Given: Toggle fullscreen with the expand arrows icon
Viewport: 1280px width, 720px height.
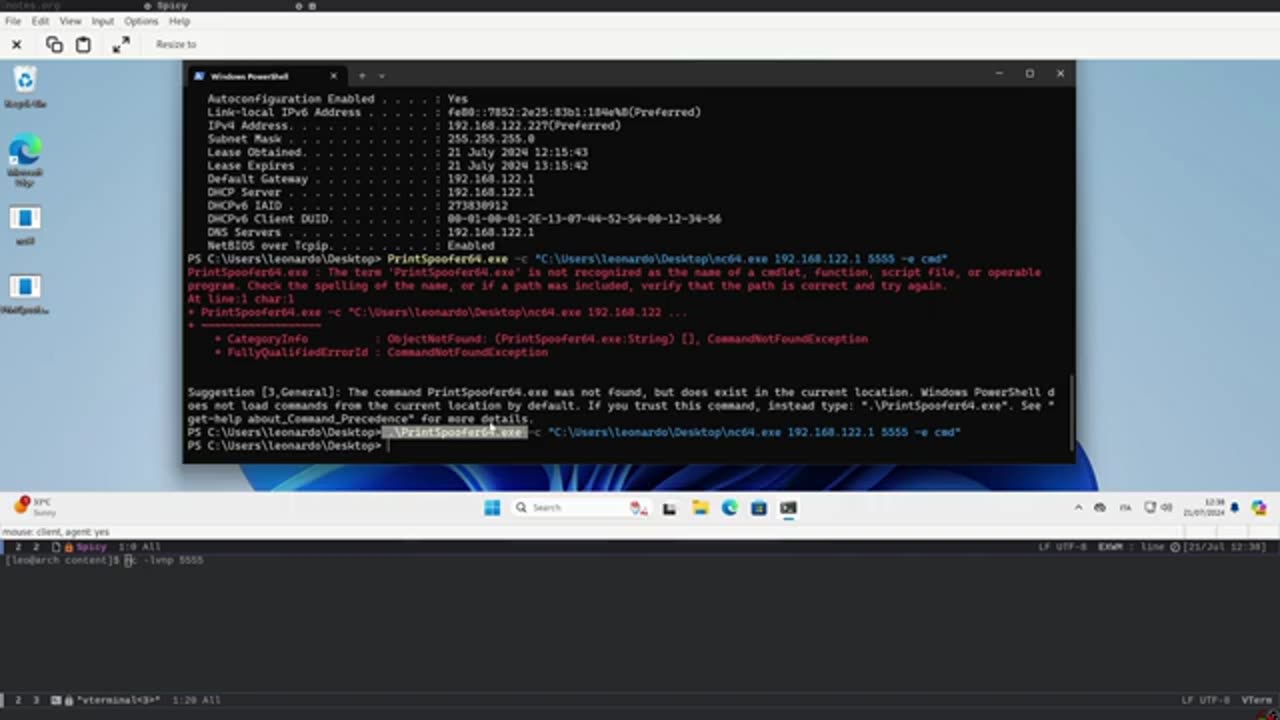Looking at the screenshot, I should point(121,44).
